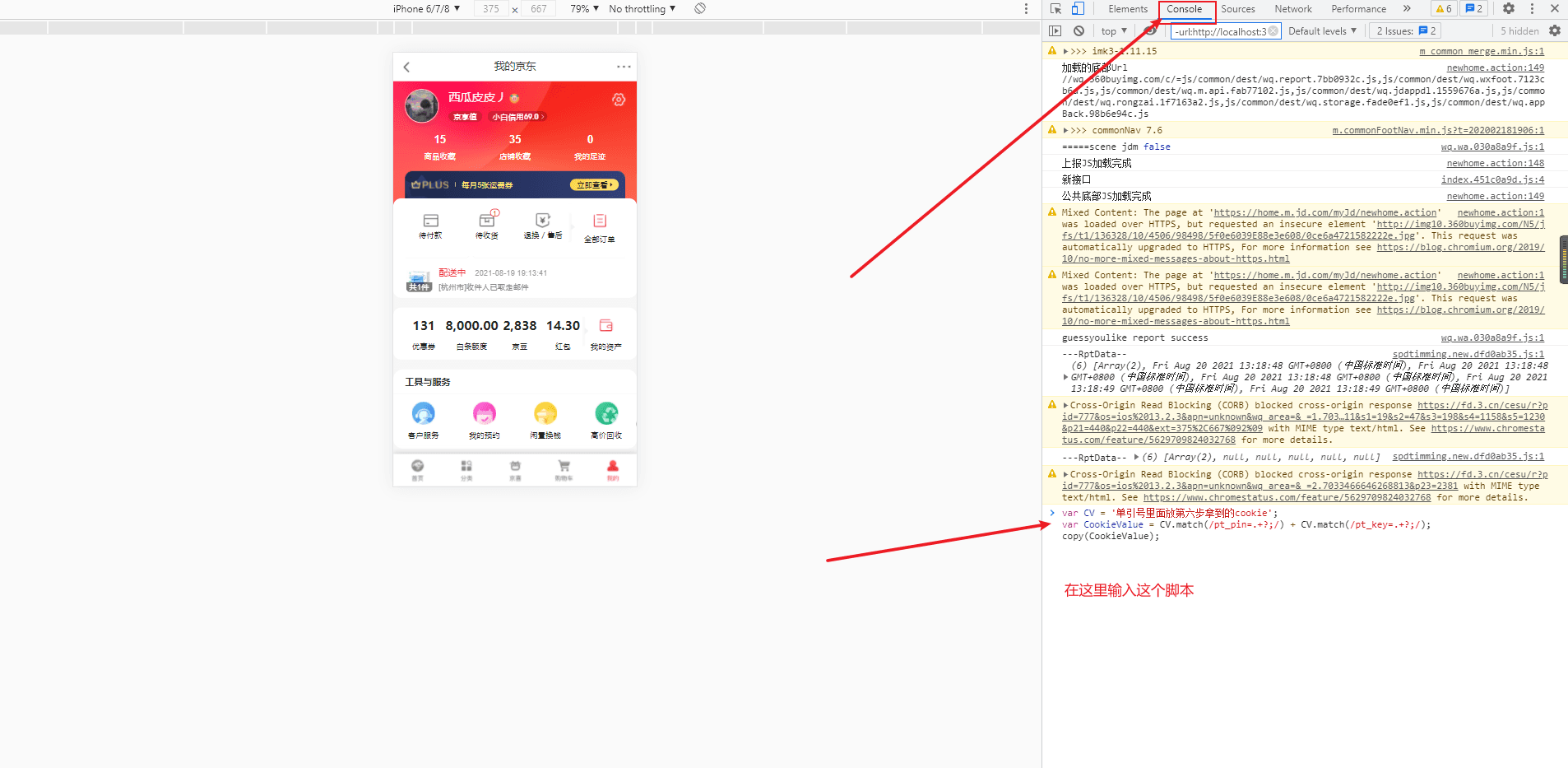The width and height of the screenshot is (1568, 768).
Task: Tap the 高价回收 recycle icon
Action: tap(606, 414)
